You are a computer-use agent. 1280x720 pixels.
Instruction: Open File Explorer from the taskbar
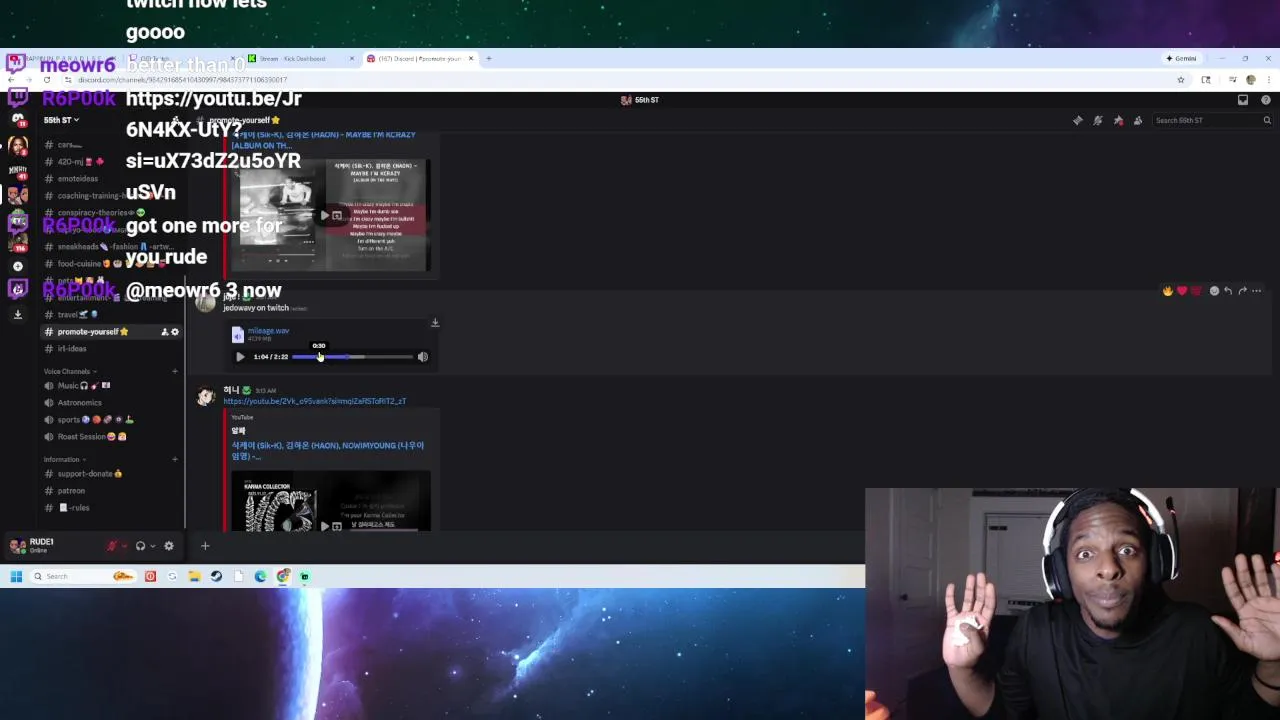[194, 577]
